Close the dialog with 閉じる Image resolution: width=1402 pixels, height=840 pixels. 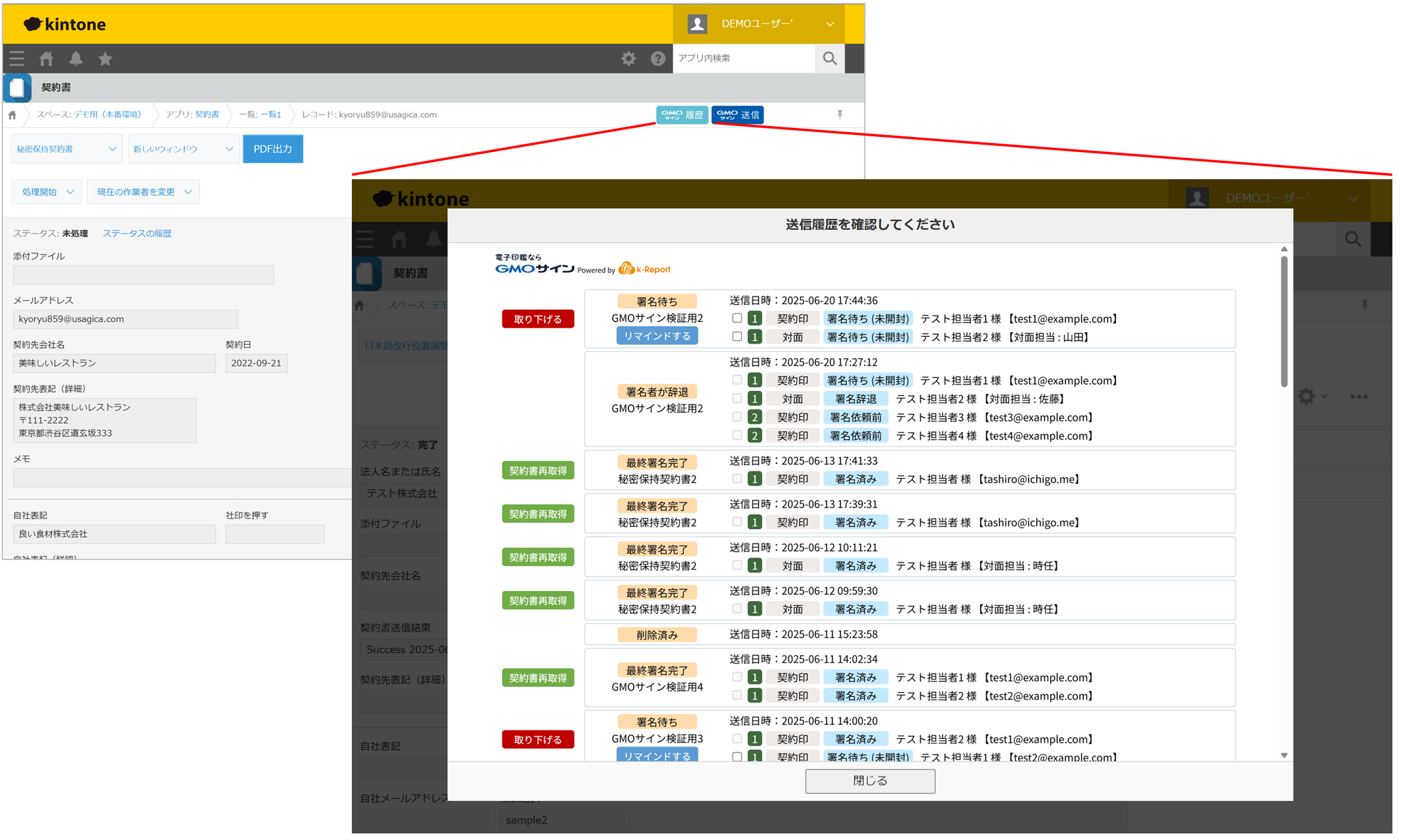pos(870,780)
